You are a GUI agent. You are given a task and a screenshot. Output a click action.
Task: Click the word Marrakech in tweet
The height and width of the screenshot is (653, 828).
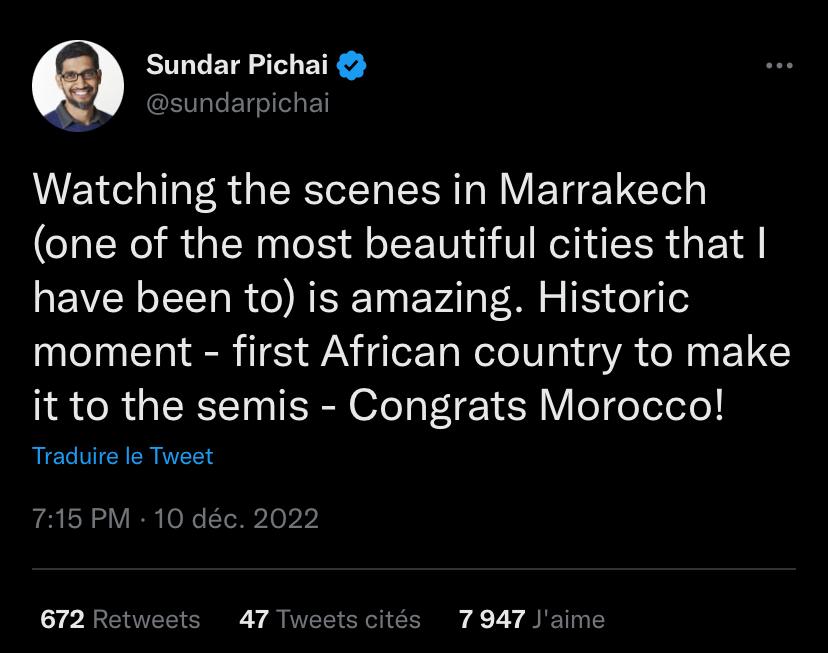point(603,189)
